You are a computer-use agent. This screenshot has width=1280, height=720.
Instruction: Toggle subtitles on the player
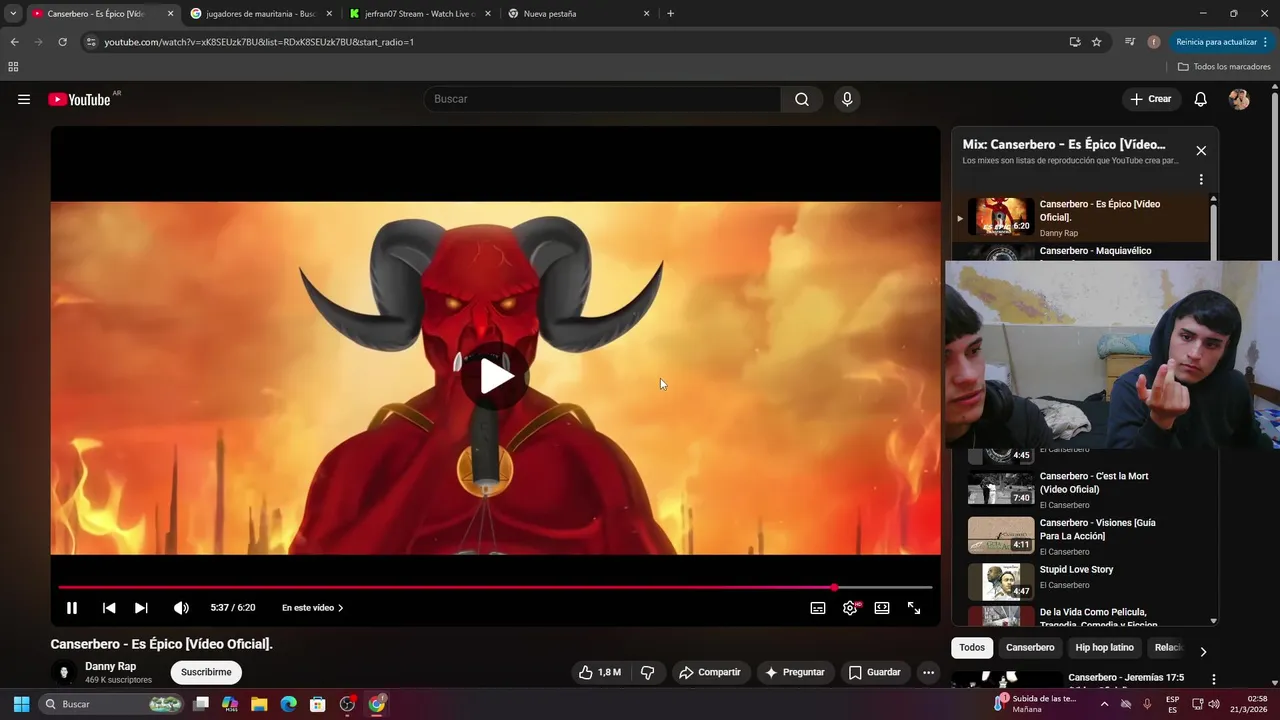pyautogui.click(x=818, y=608)
